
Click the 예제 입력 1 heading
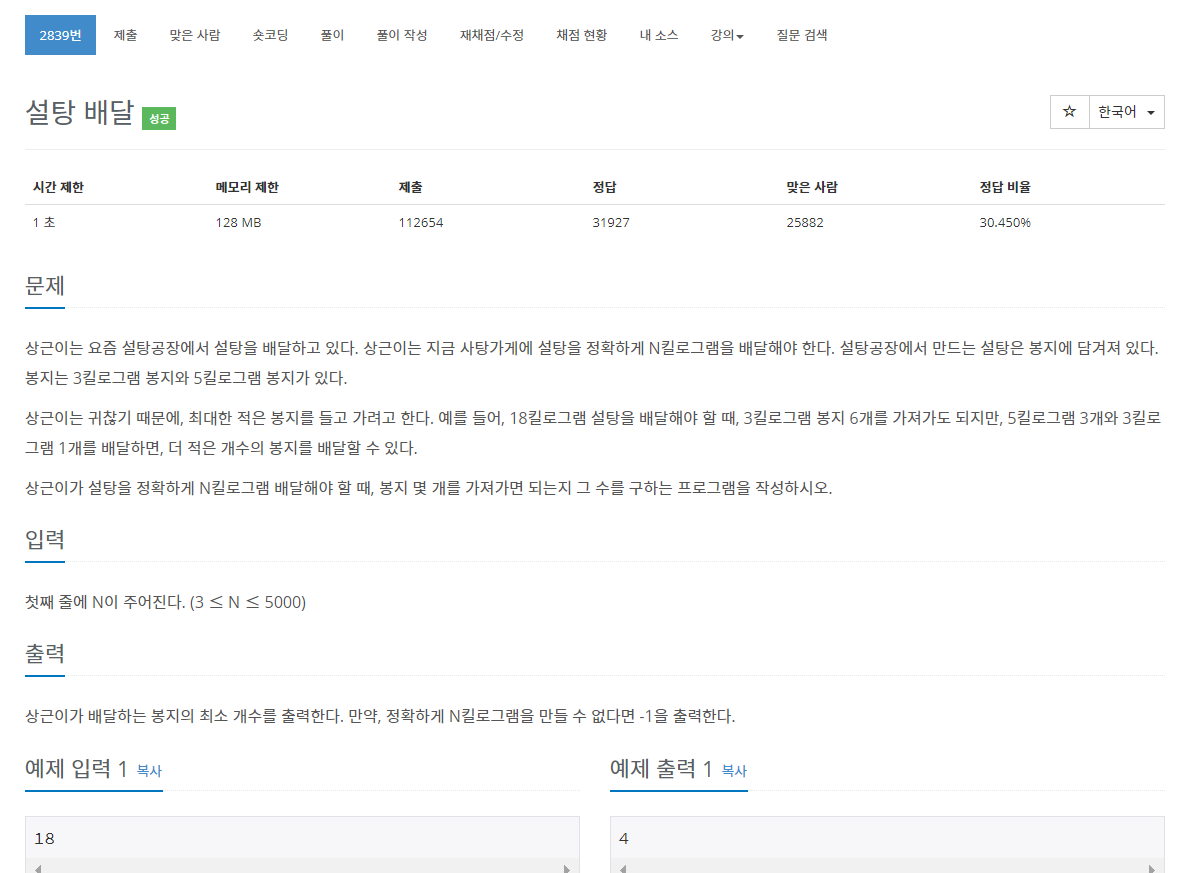(x=76, y=769)
